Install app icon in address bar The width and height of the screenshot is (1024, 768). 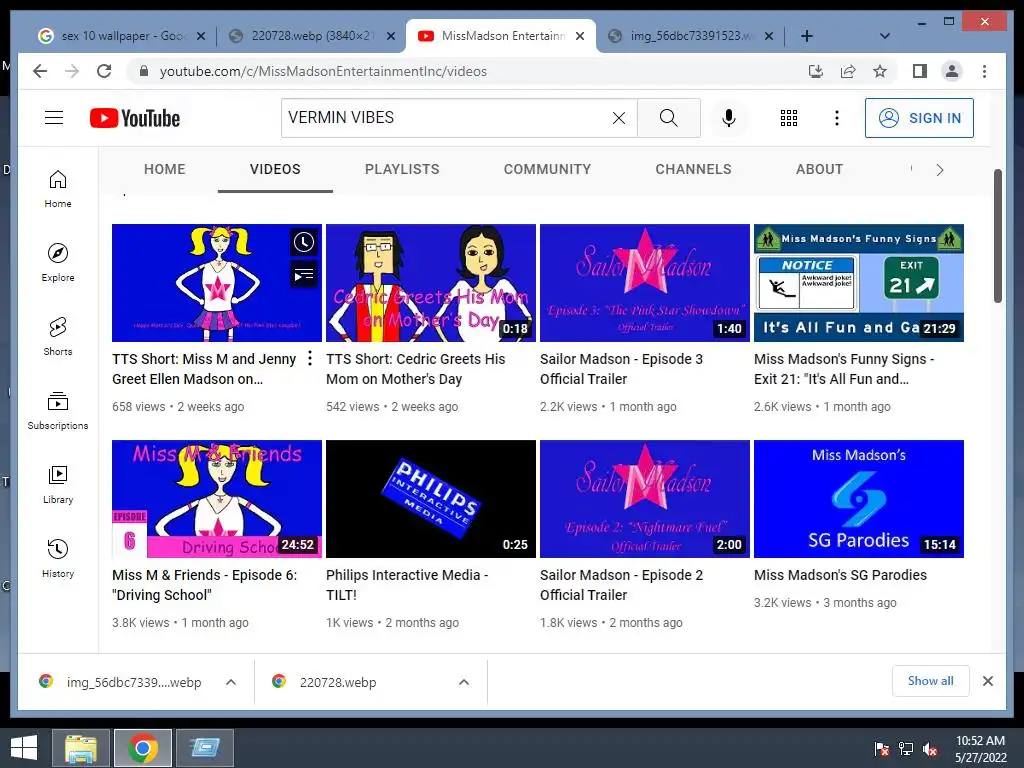(x=816, y=71)
